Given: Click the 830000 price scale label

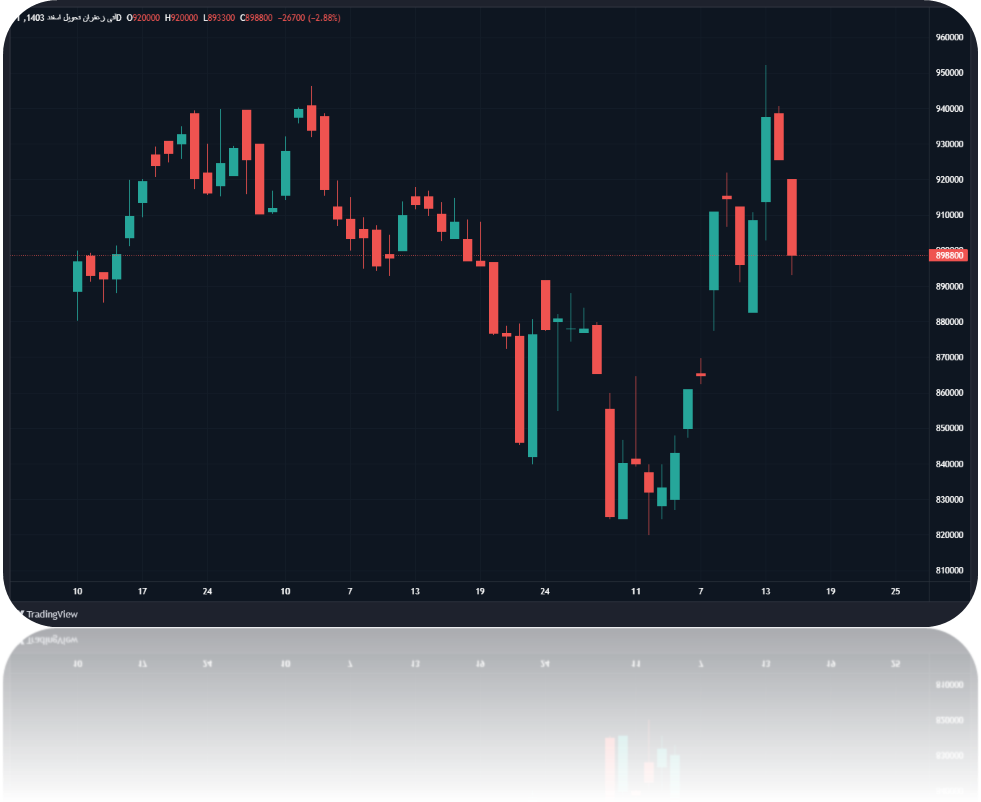Looking at the screenshot, I should pyautogui.click(x=949, y=499).
